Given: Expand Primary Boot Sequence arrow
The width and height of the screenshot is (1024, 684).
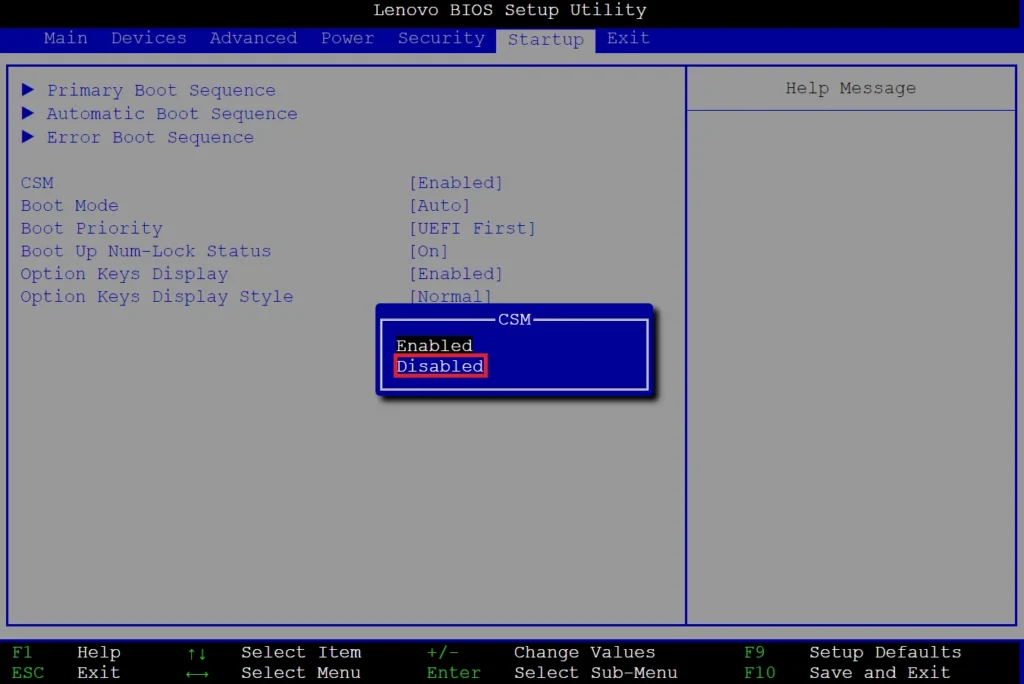Looking at the screenshot, I should pos(27,89).
